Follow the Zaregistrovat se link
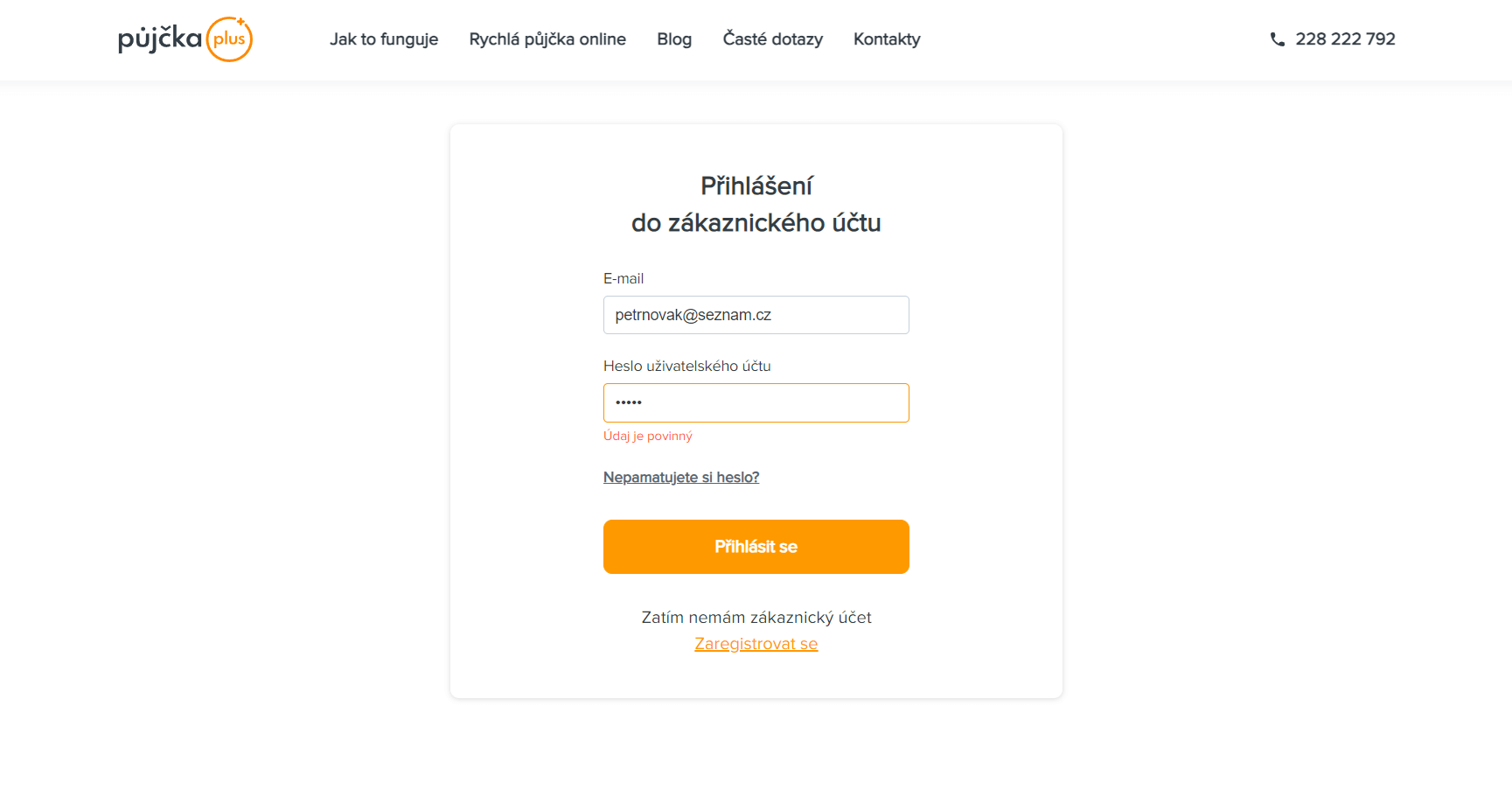1512x811 pixels. tap(756, 644)
